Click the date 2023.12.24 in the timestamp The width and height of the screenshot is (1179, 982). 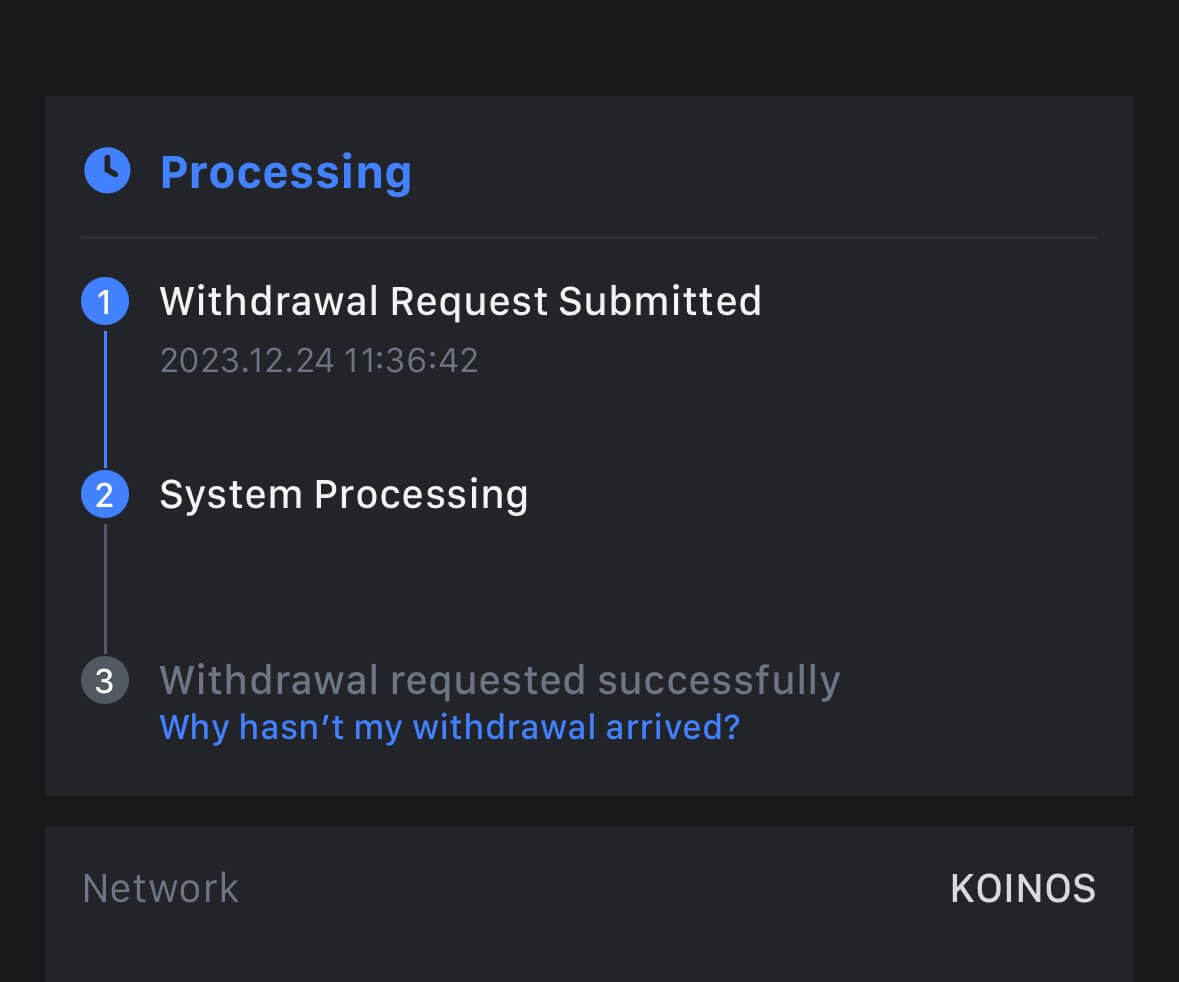click(247, 360)
